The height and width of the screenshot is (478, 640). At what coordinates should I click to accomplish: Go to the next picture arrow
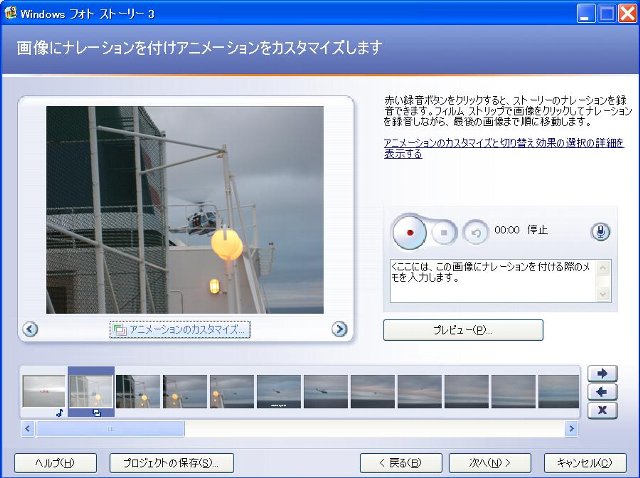click(339, 328)
